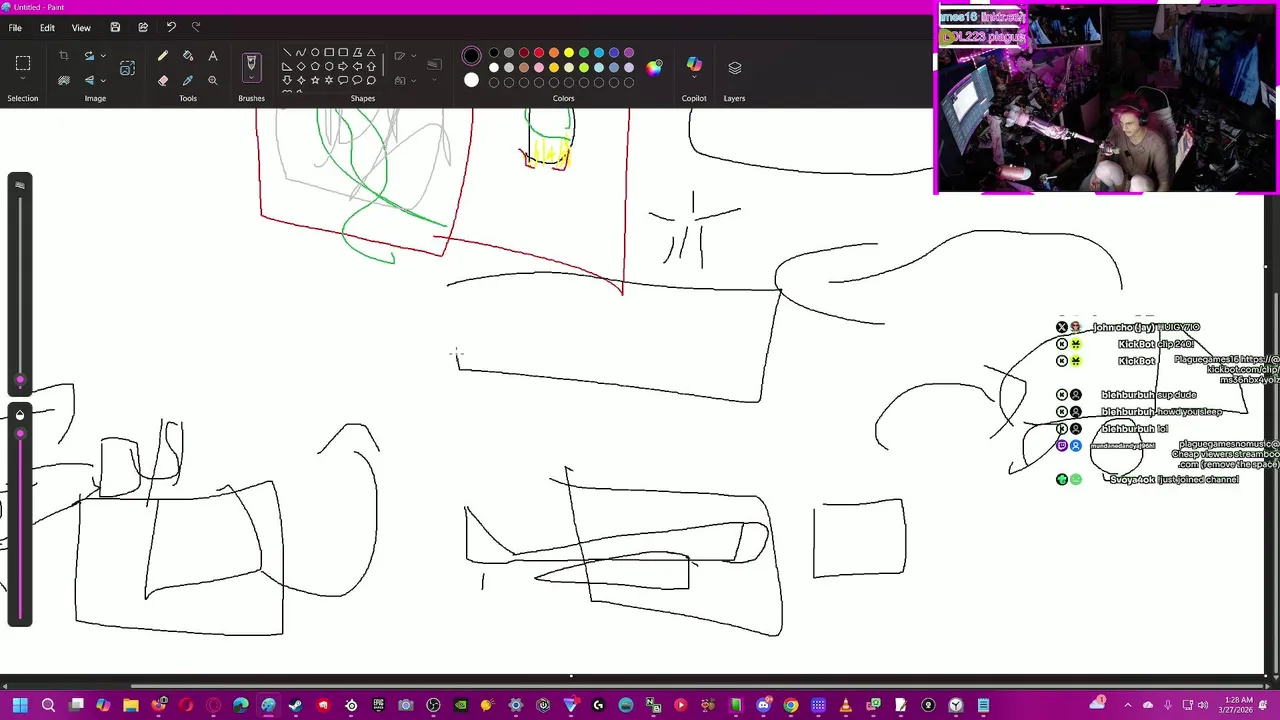Open File Explorer from taskbar
The width and height of the screenshot is (1280, 720).
131,706
